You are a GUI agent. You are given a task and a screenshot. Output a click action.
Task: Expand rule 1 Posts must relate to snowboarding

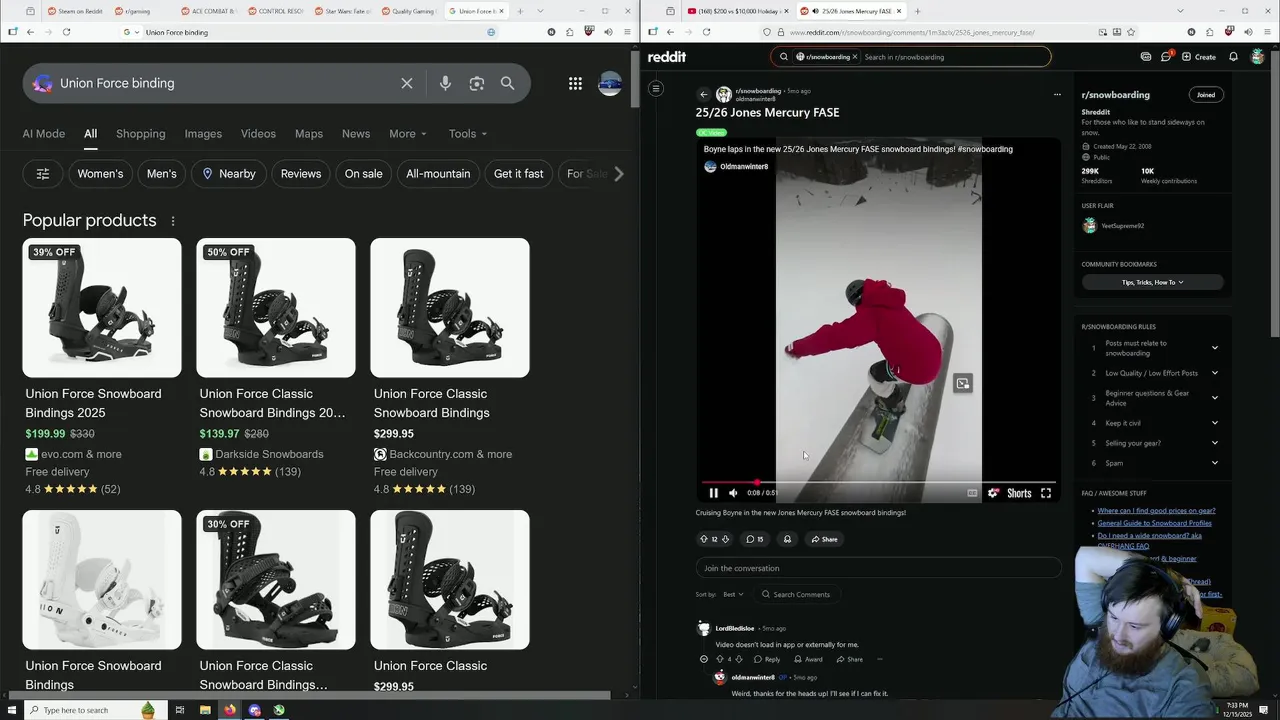click(1214, 348)
